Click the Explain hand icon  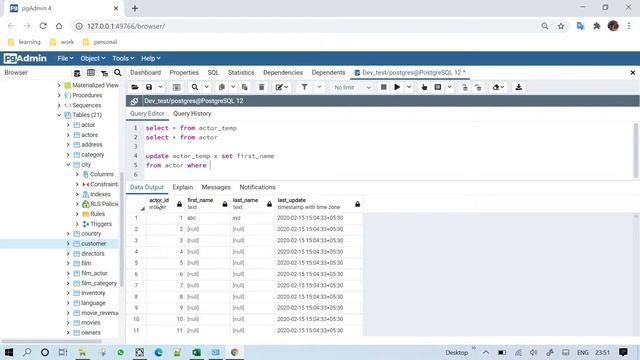point(424,87)
